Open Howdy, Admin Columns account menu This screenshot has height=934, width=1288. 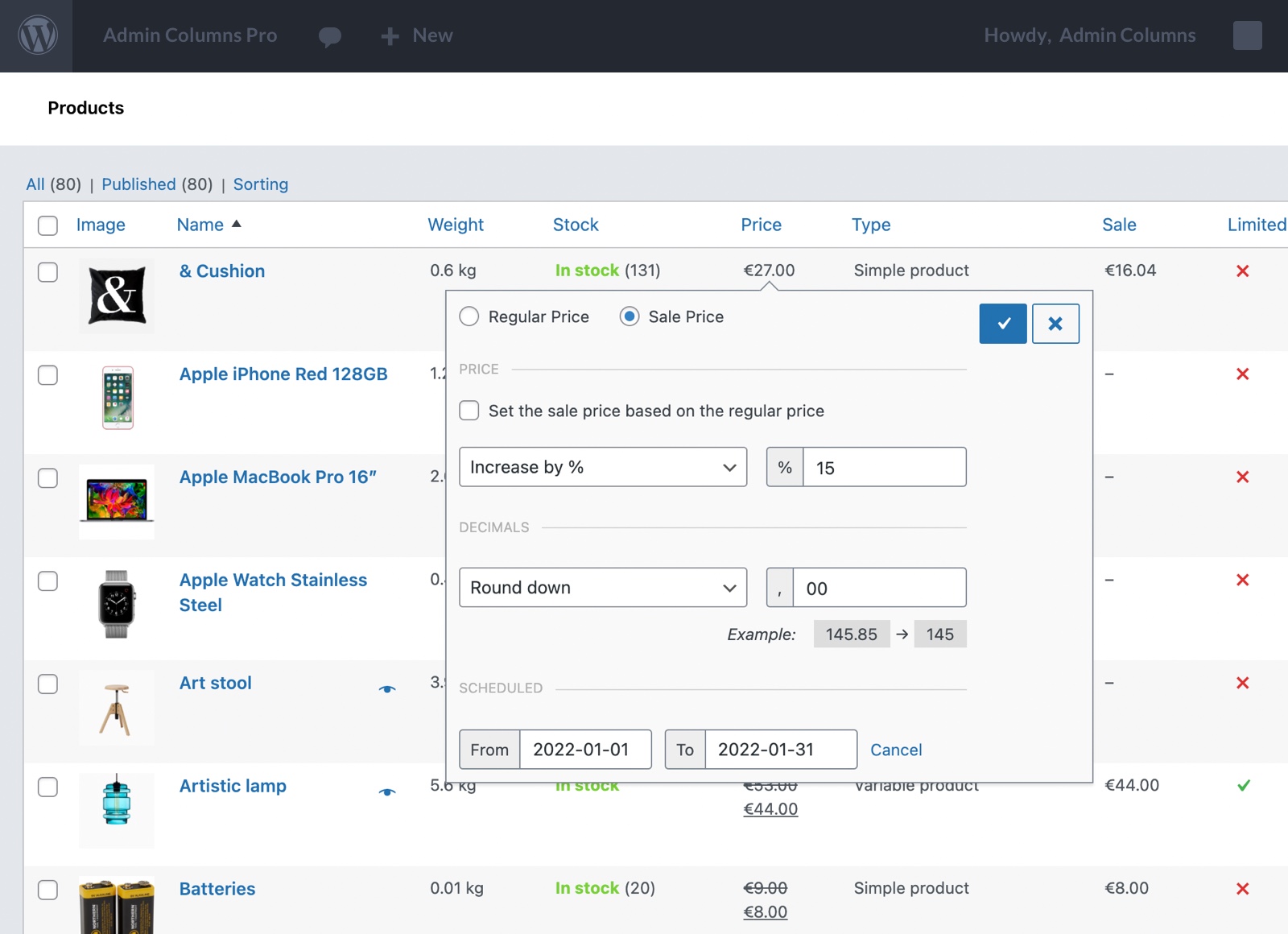[1090, 35]
